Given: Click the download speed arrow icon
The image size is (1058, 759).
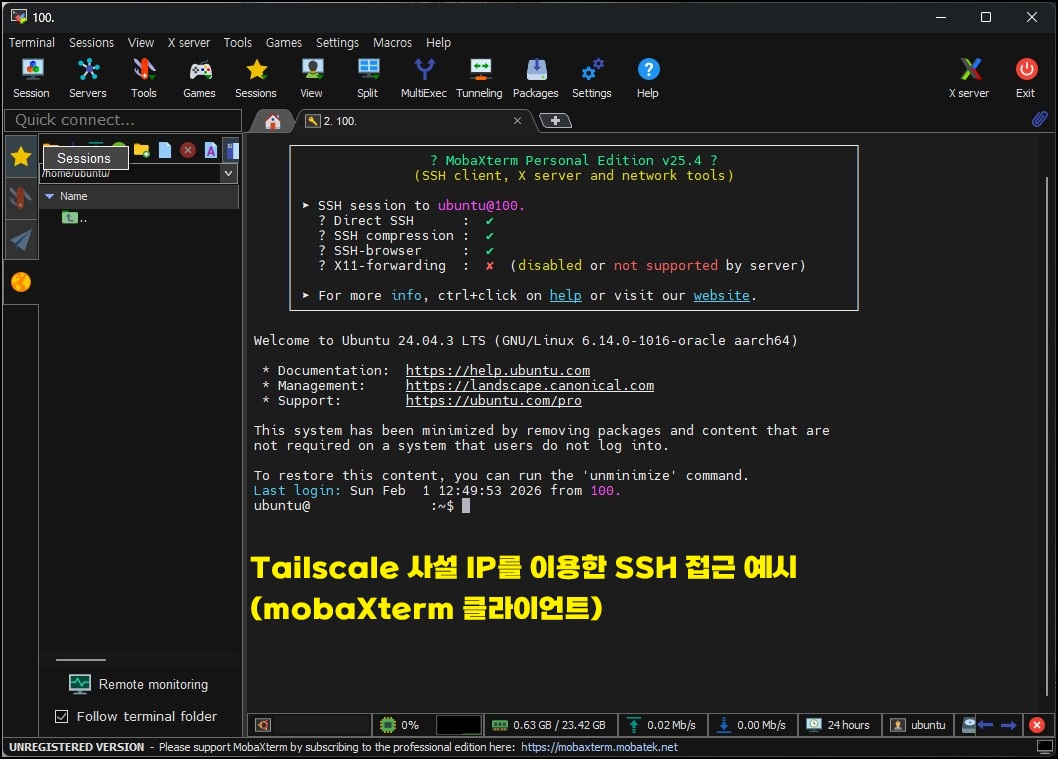Looking at the screenshot, I should 723,725.
